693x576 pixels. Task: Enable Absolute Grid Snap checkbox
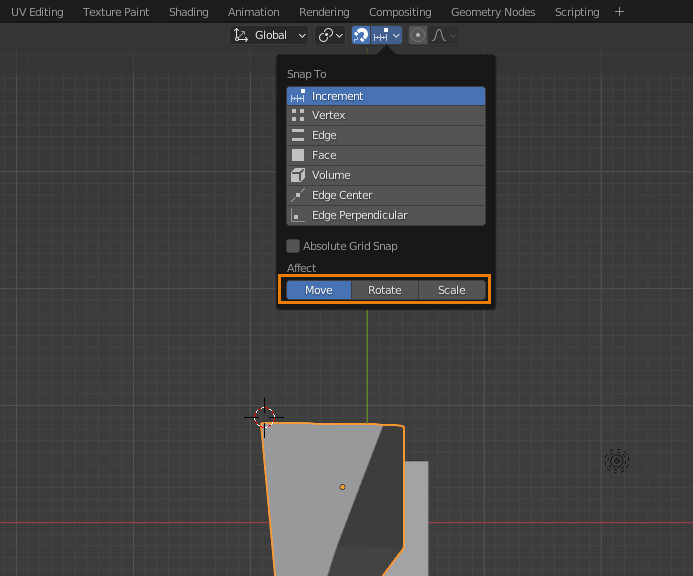tap(293, 246)
